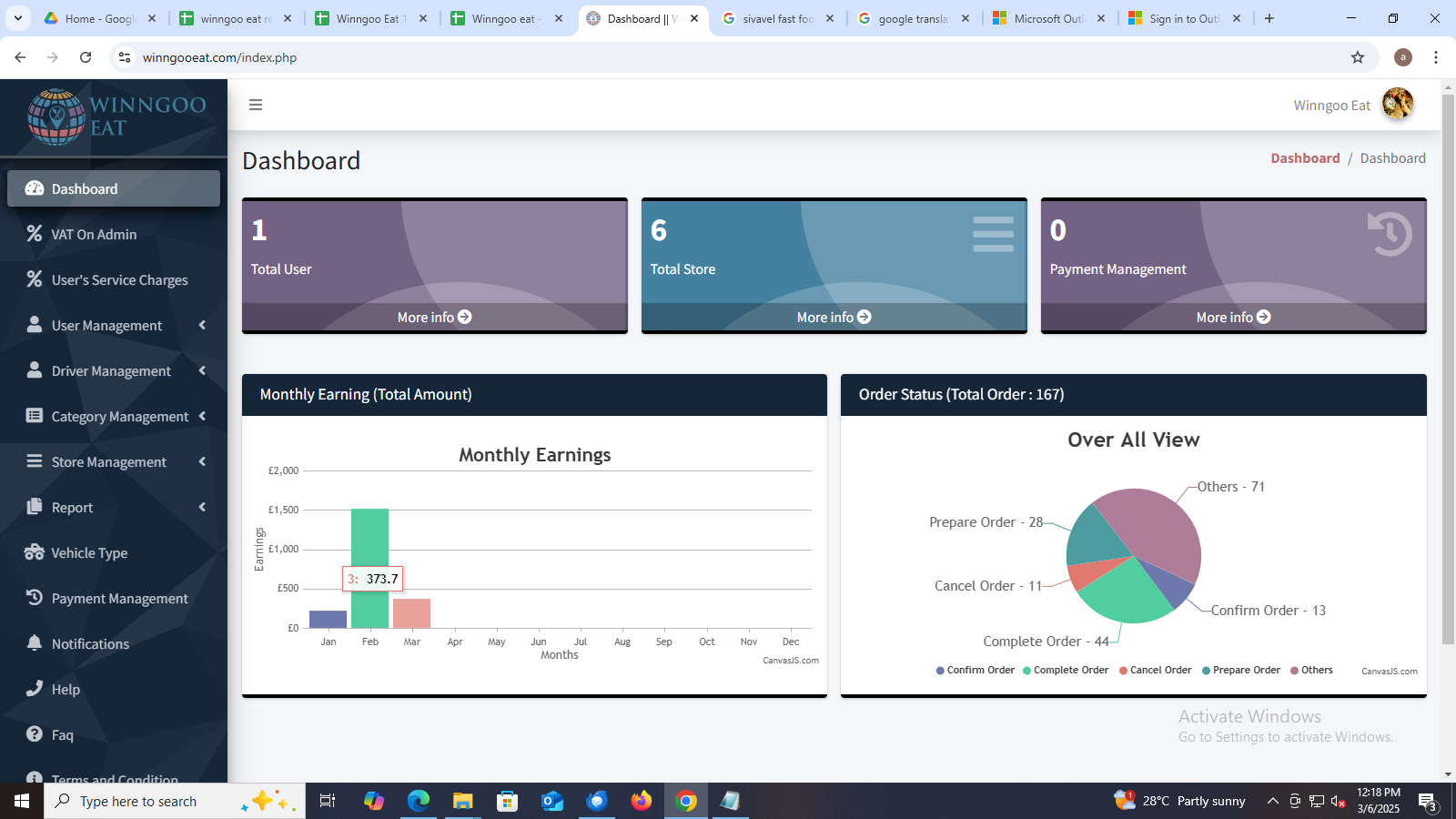Open Firefox from the Windows taskbar

click(642, 801)
